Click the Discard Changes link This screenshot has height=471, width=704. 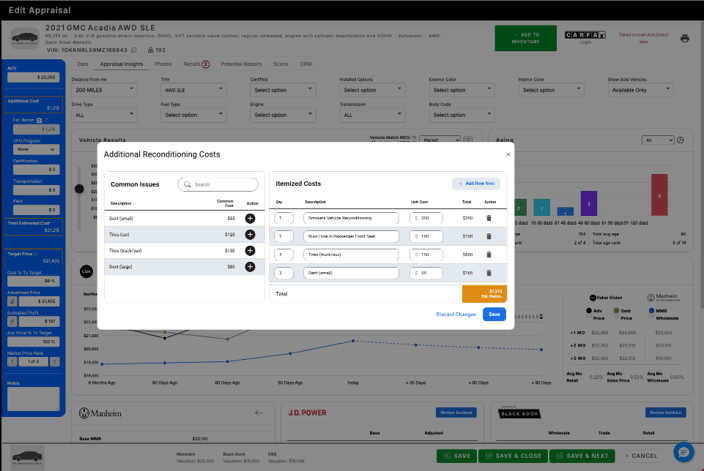(456, 314)
